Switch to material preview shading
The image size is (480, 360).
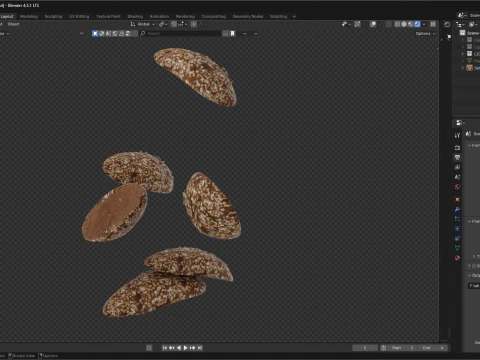click(411, 24)
